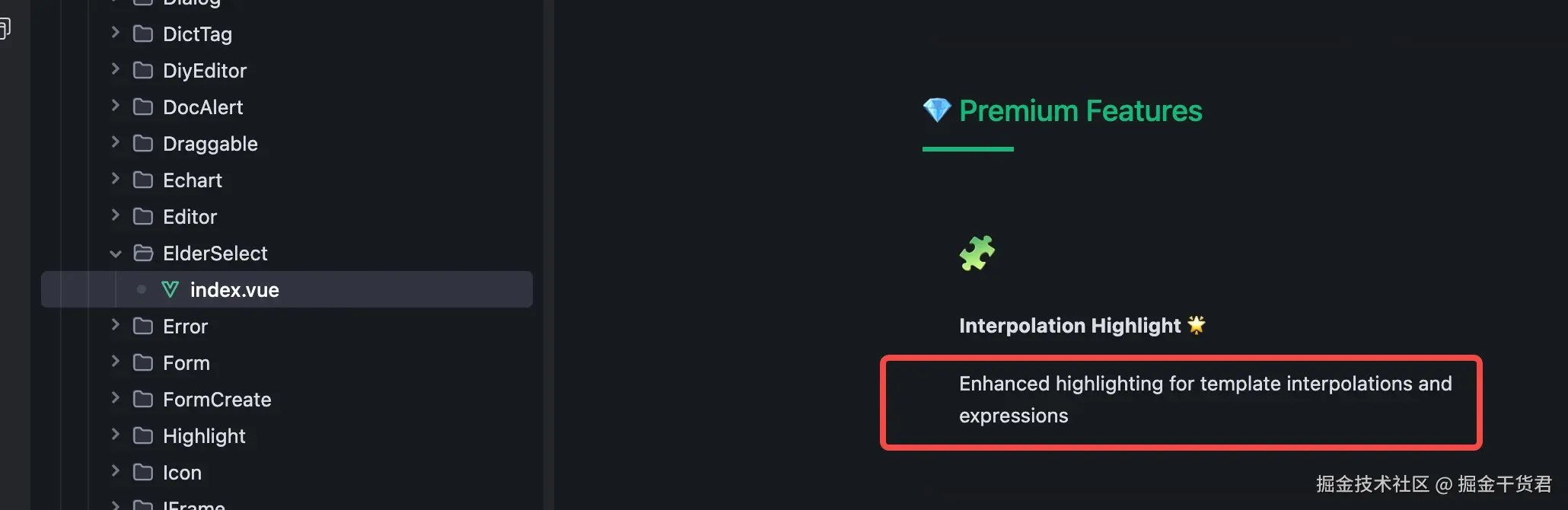Select the Editor folder row

pyautogui.click(x=190, y=217)
